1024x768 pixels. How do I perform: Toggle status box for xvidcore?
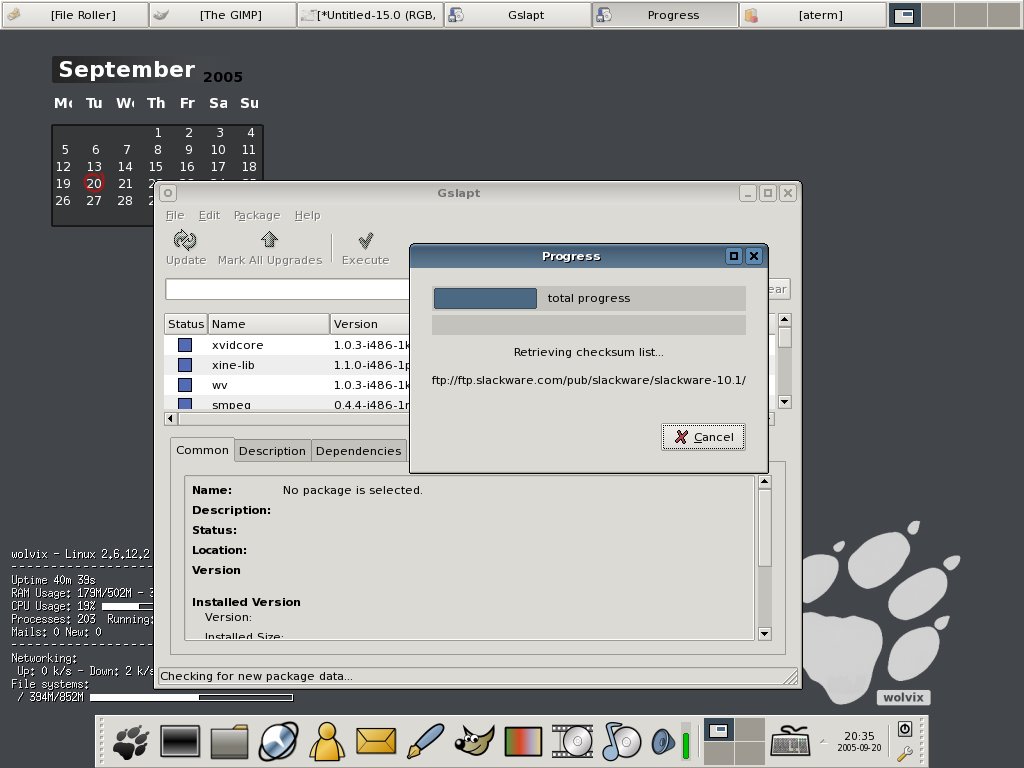[x=185, y=345]
